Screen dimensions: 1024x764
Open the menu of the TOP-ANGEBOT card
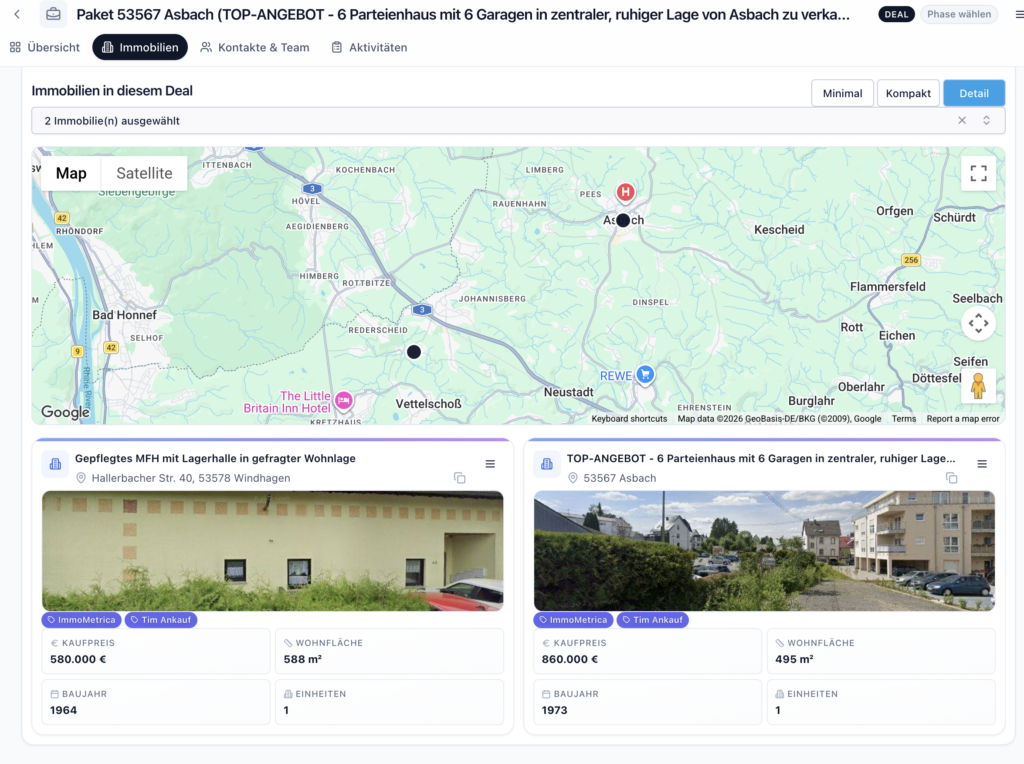click(982, 464)
